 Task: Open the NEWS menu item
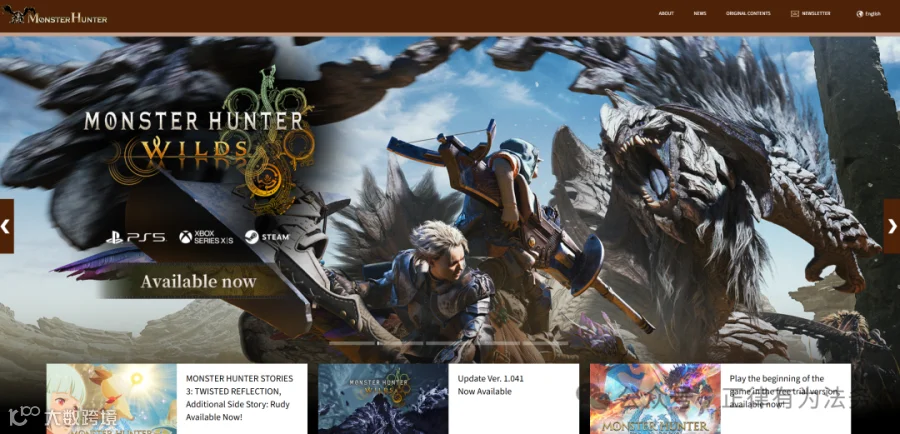point(700,13)
